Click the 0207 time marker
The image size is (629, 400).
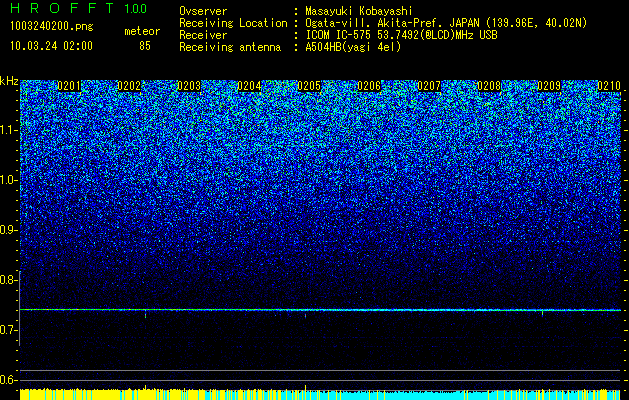(429, 86)
